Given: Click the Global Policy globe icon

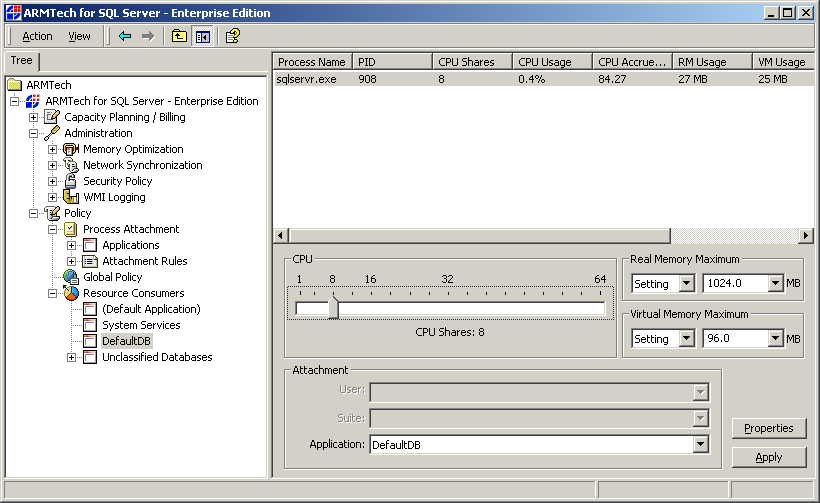Looking at the screenshot, I should point(71,277).
